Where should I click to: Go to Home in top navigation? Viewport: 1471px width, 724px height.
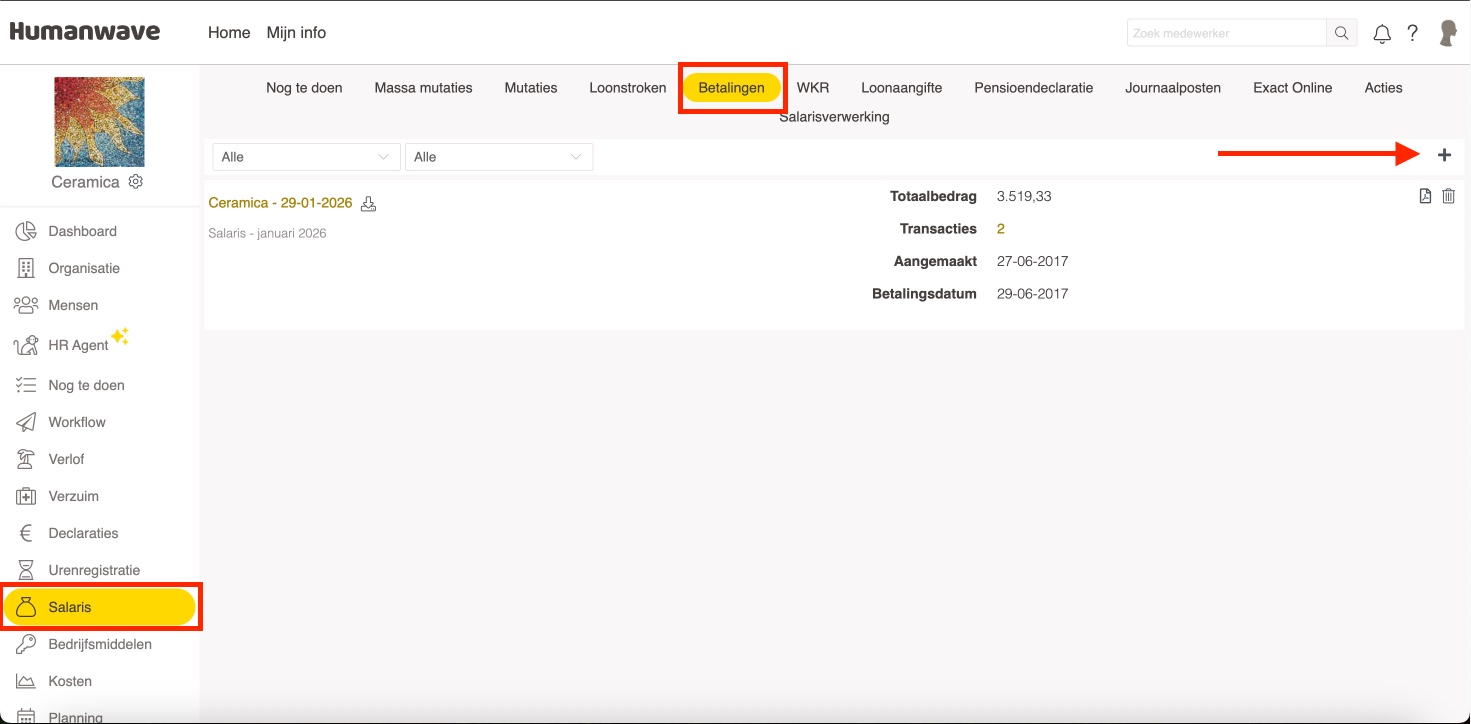[x=229, y=33]
